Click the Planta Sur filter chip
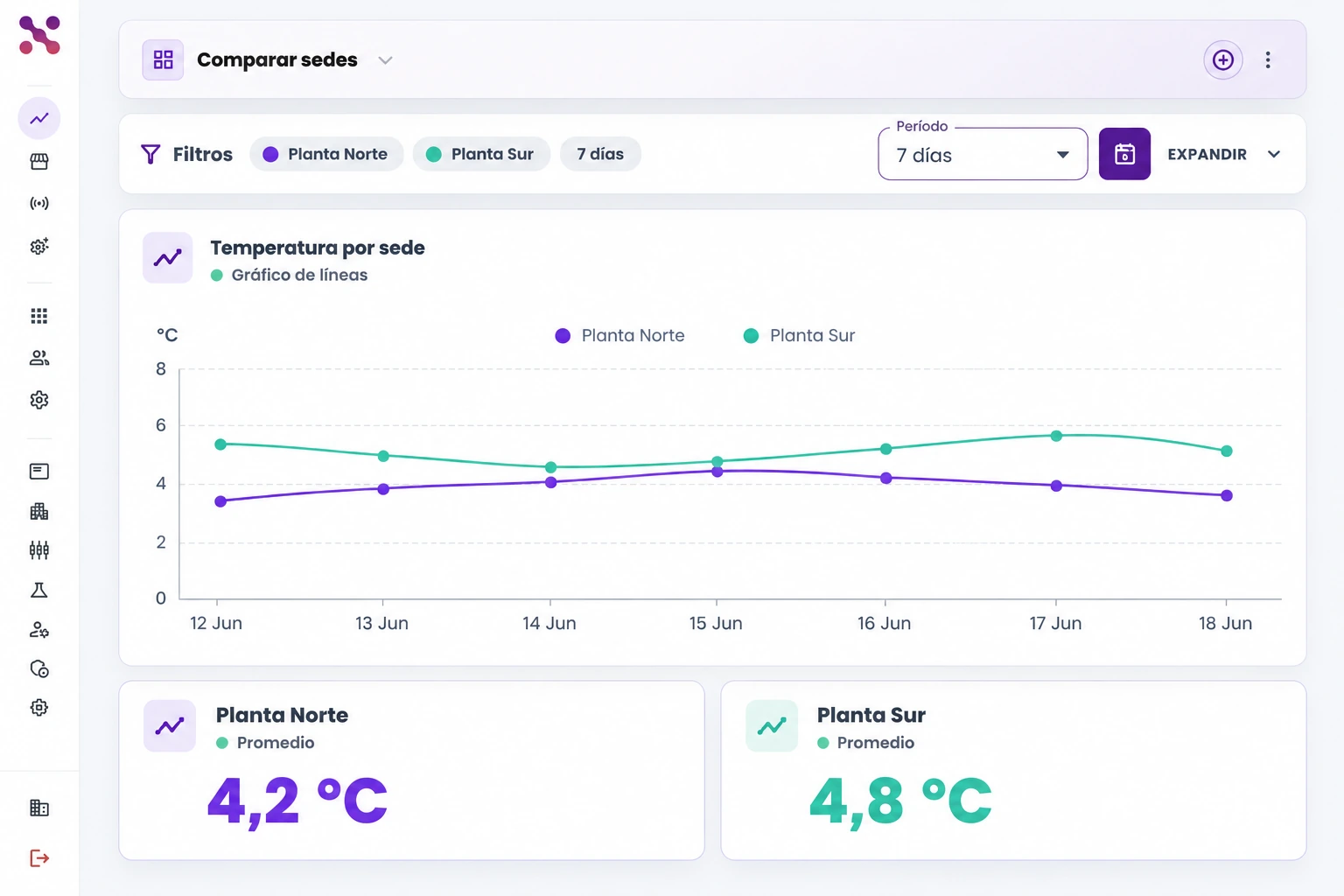Screen dimensions: 1344x896 click(481, 154)
